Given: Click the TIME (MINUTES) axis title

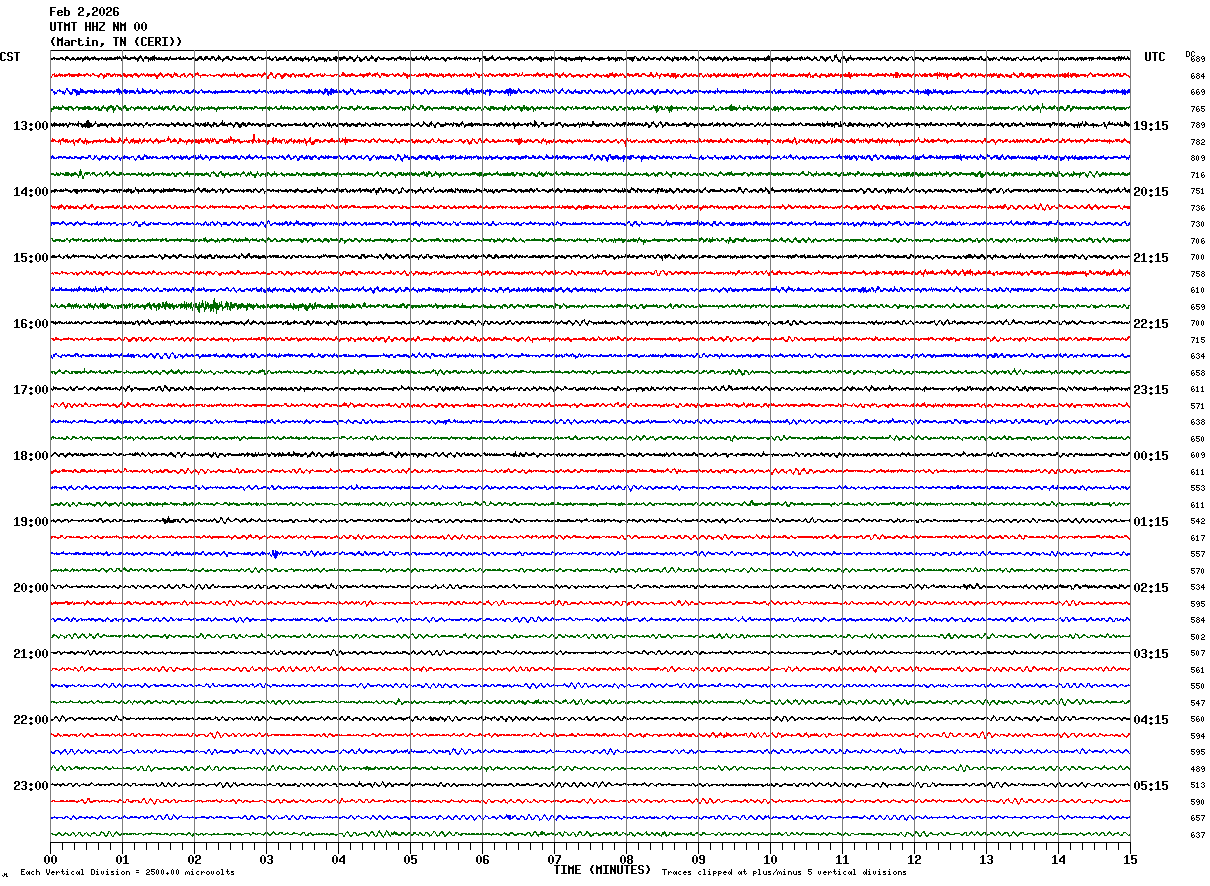Looking at the screenshot, I should click(602, 870).
